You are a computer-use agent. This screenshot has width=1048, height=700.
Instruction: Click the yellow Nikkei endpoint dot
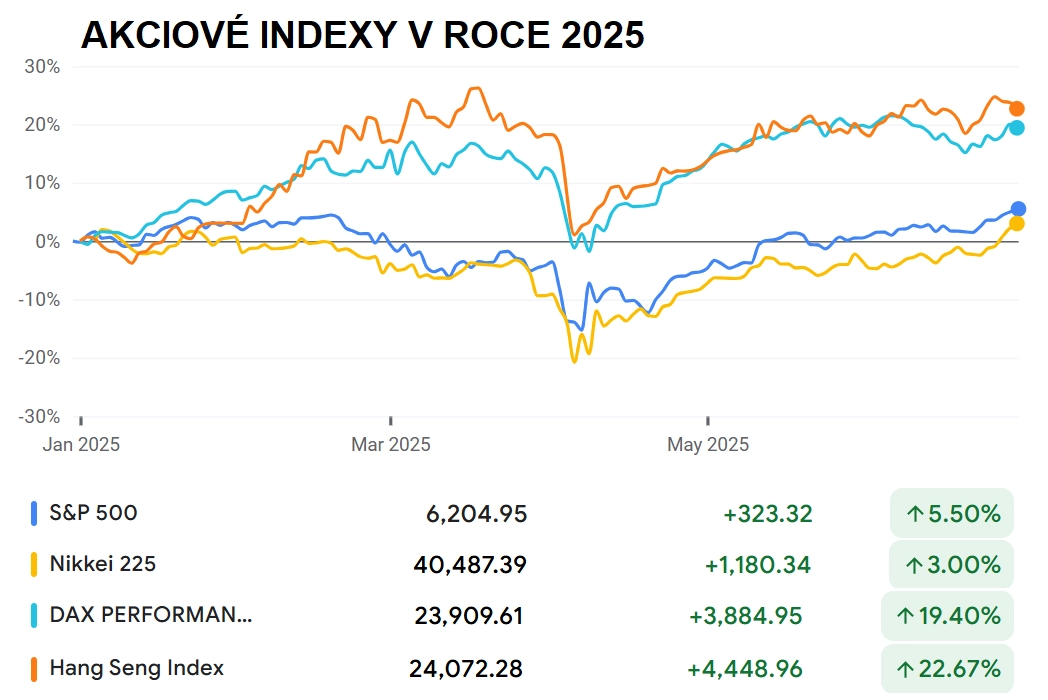click(x=1017, y=223)
